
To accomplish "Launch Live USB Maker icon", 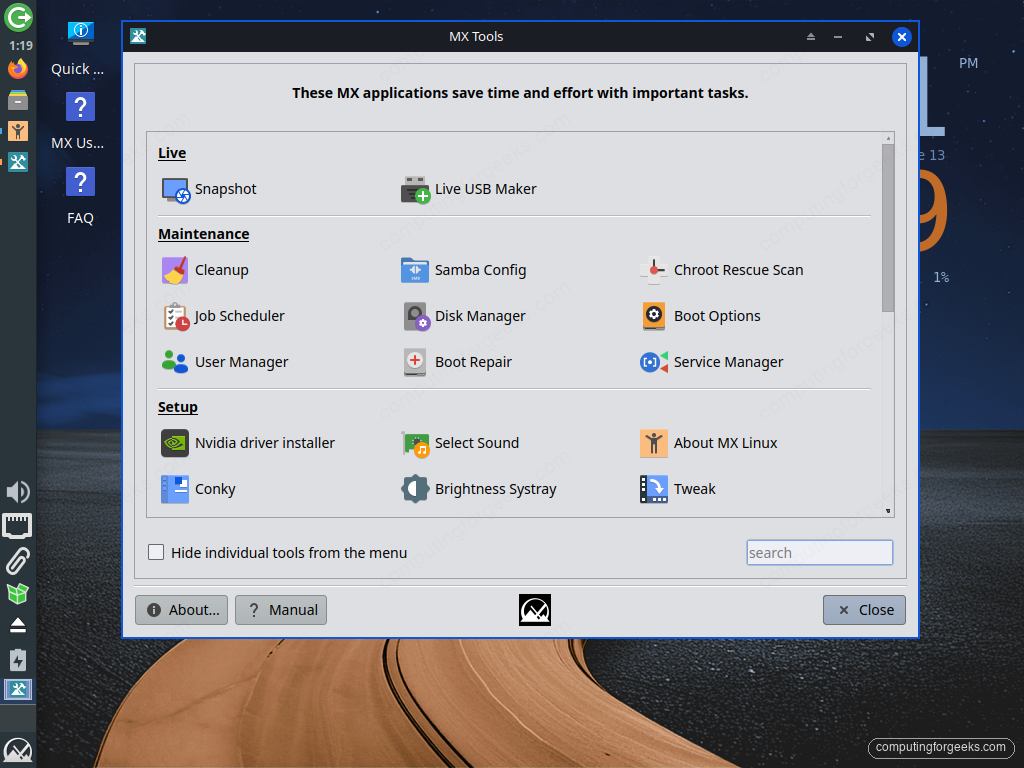I will click(x=415, y=190).
